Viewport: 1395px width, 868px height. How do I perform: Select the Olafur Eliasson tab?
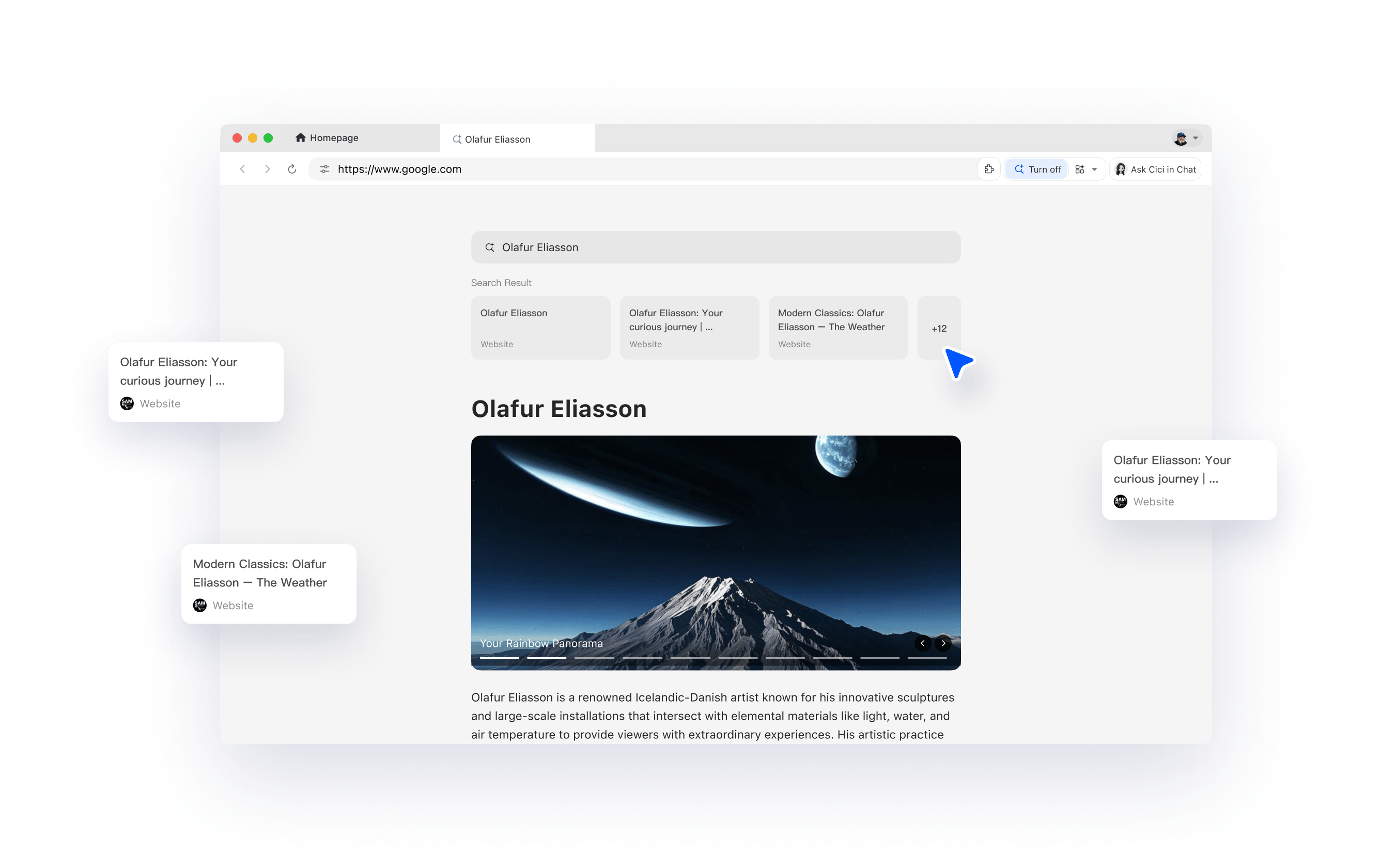[x=497, y=139]
